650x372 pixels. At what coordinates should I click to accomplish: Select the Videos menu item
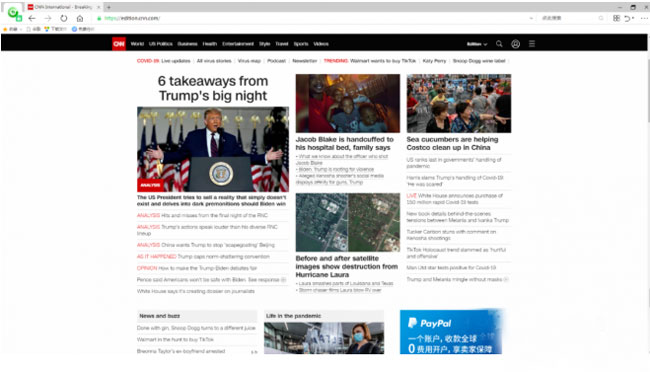tap(321, 44)
